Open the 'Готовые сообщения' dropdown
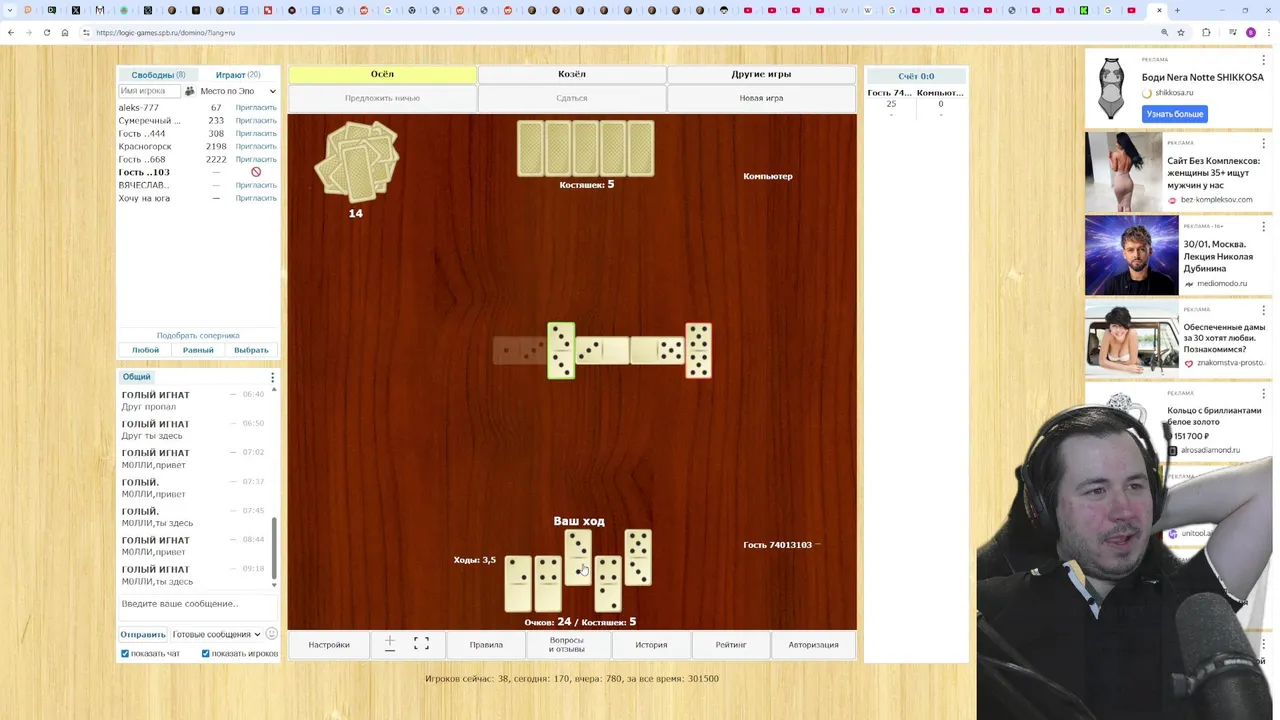 (x=216, y=634)
